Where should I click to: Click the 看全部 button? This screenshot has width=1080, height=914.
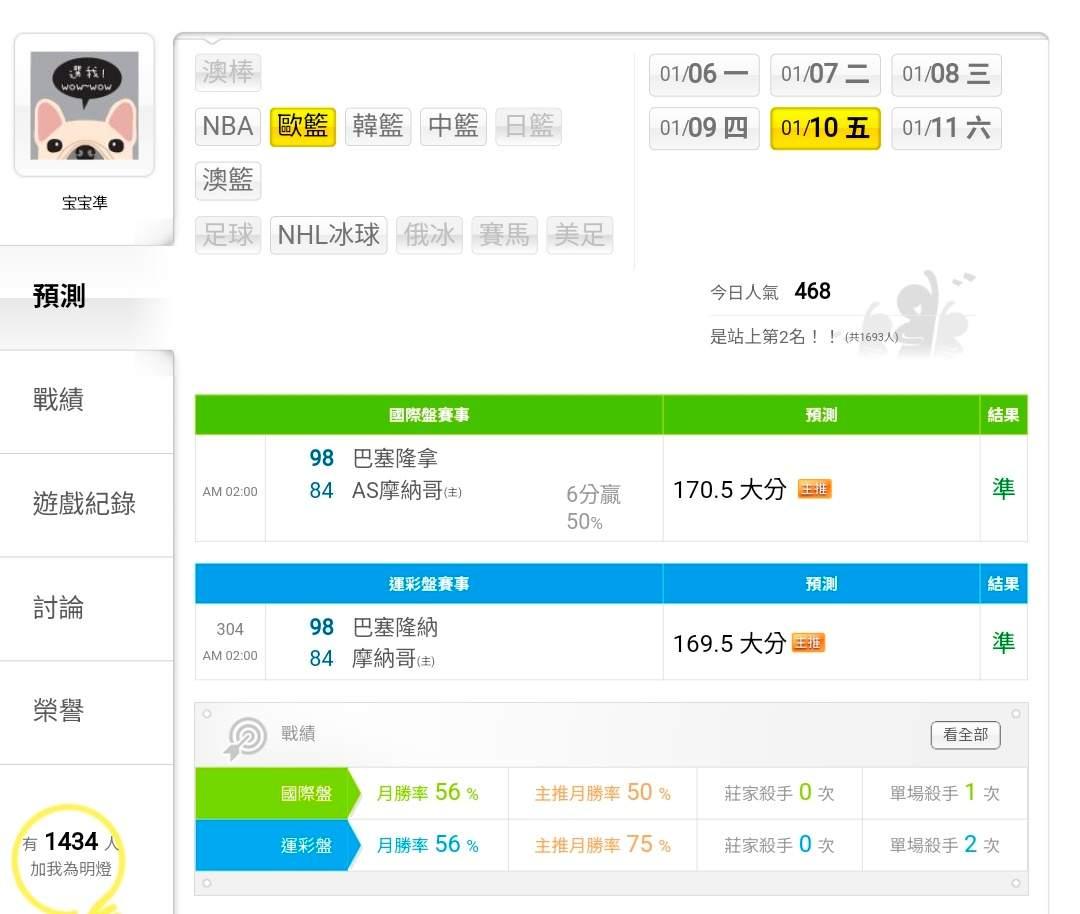pyautogui.click(x=965, y=735)
